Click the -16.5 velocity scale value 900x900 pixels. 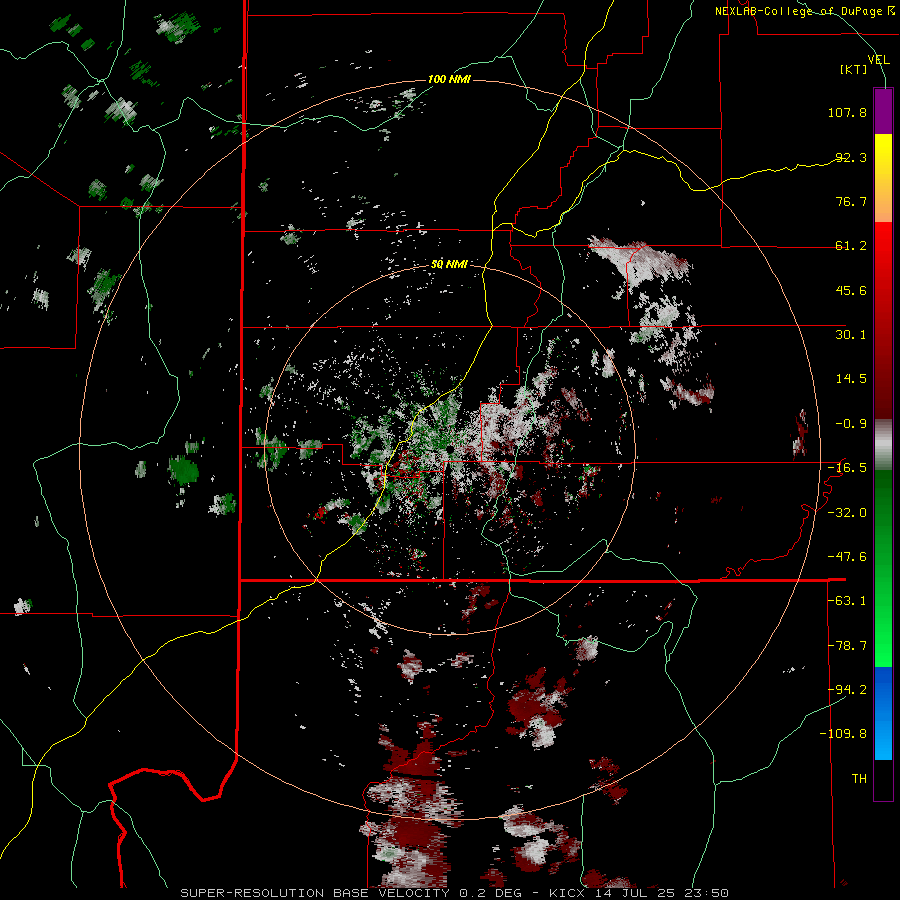[x=847, y=468]
